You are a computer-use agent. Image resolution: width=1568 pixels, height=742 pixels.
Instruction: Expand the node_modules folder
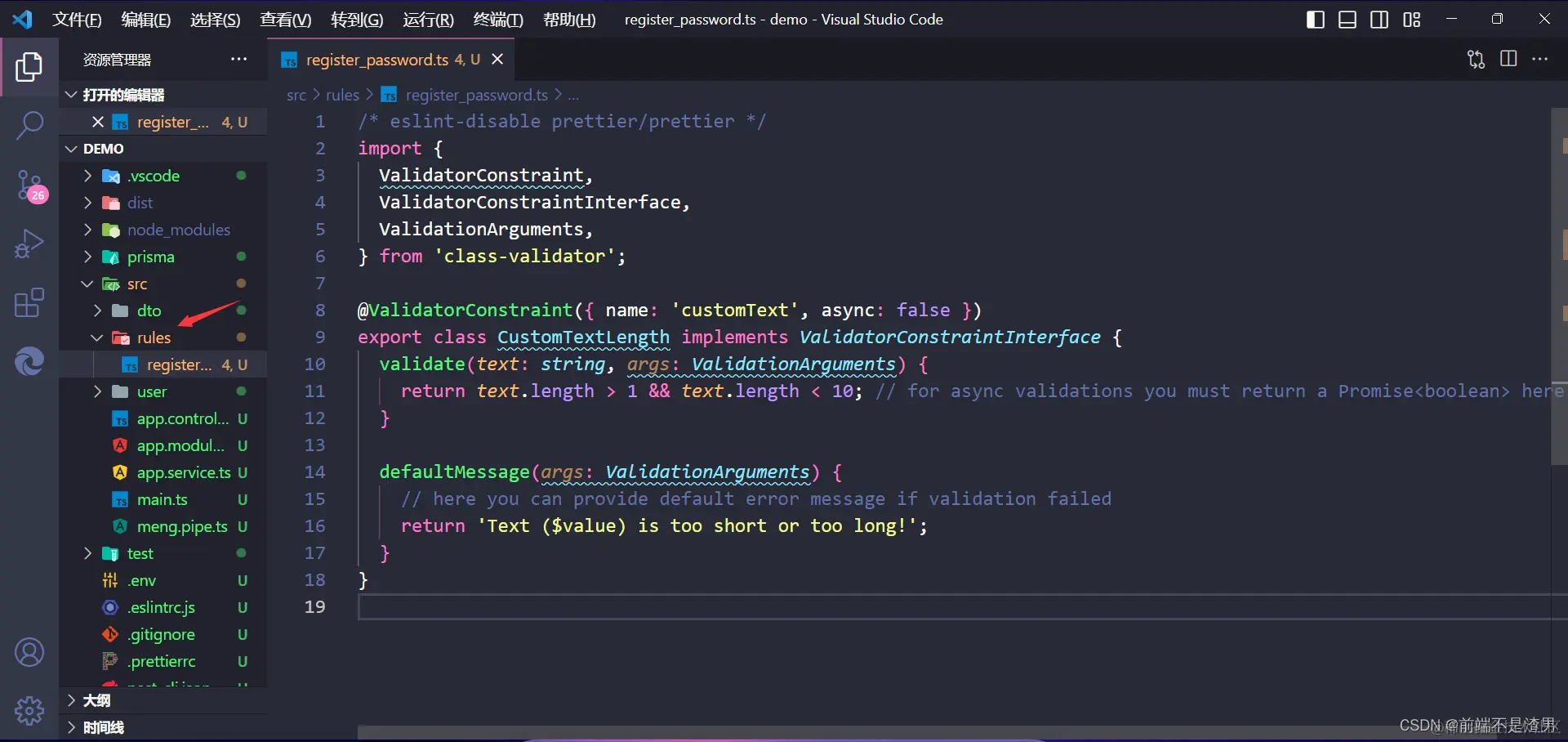(x=163, y=230)
